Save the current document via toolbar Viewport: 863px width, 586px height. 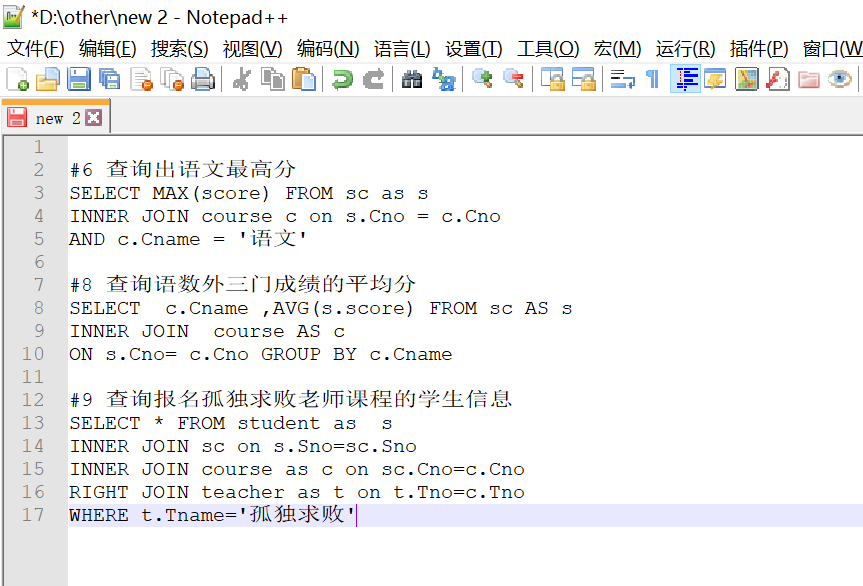pos(78,79)
